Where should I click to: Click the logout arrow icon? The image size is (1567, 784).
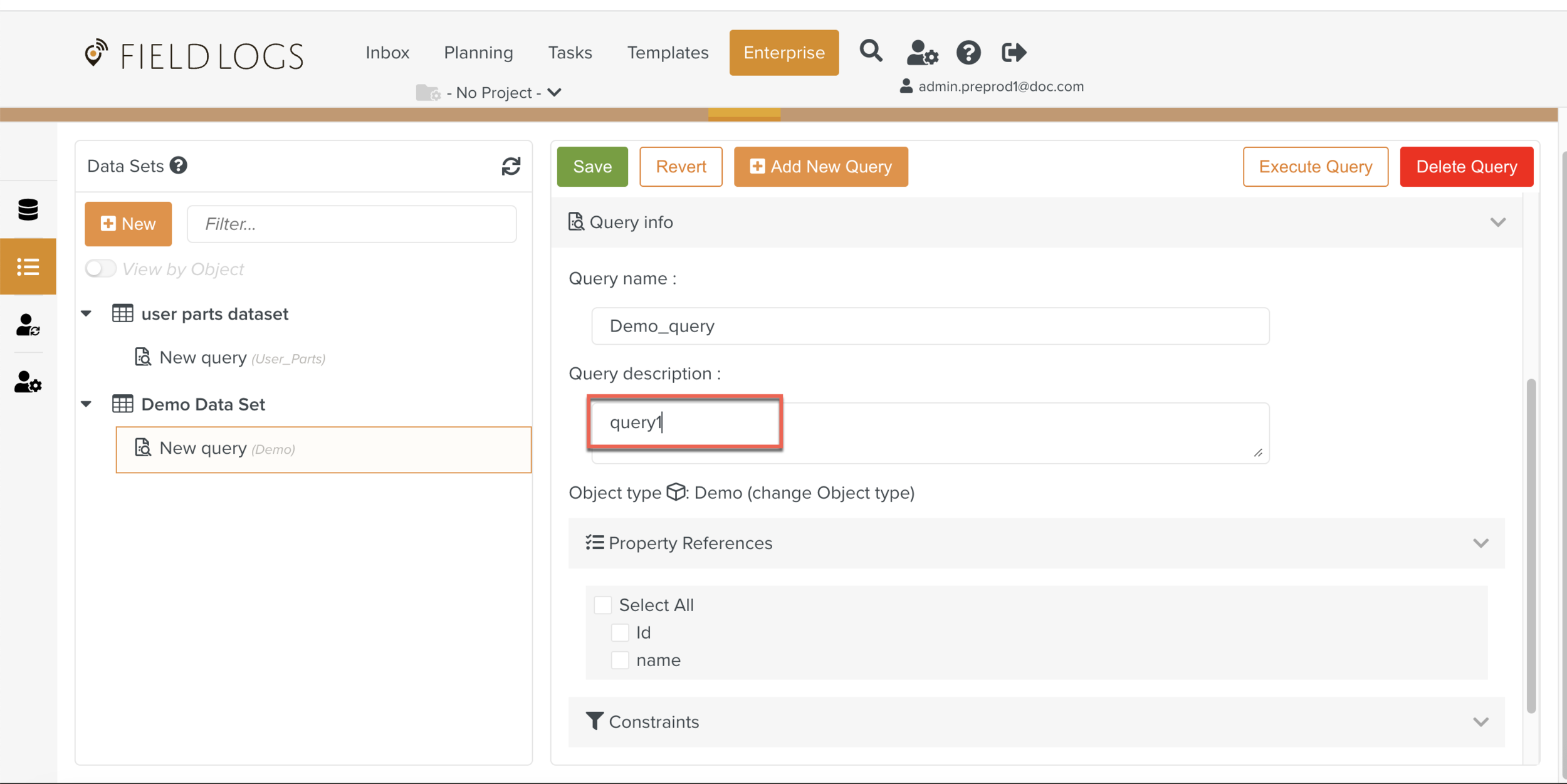pos(1014,53)
